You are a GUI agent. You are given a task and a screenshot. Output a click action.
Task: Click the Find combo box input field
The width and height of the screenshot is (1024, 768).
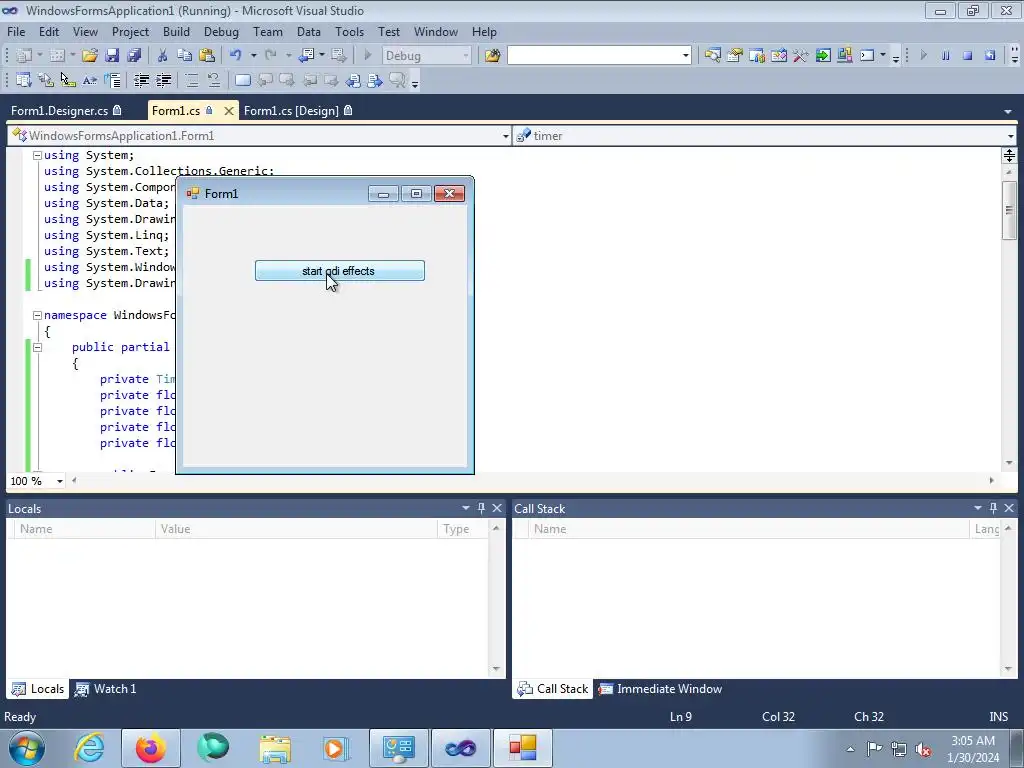tap(594, 56)
